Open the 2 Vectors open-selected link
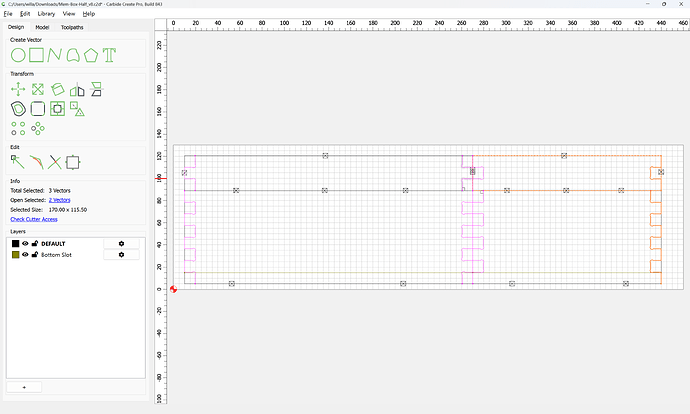Image resolution: width=690 pixels, height=414 pixels. point(59,200)
